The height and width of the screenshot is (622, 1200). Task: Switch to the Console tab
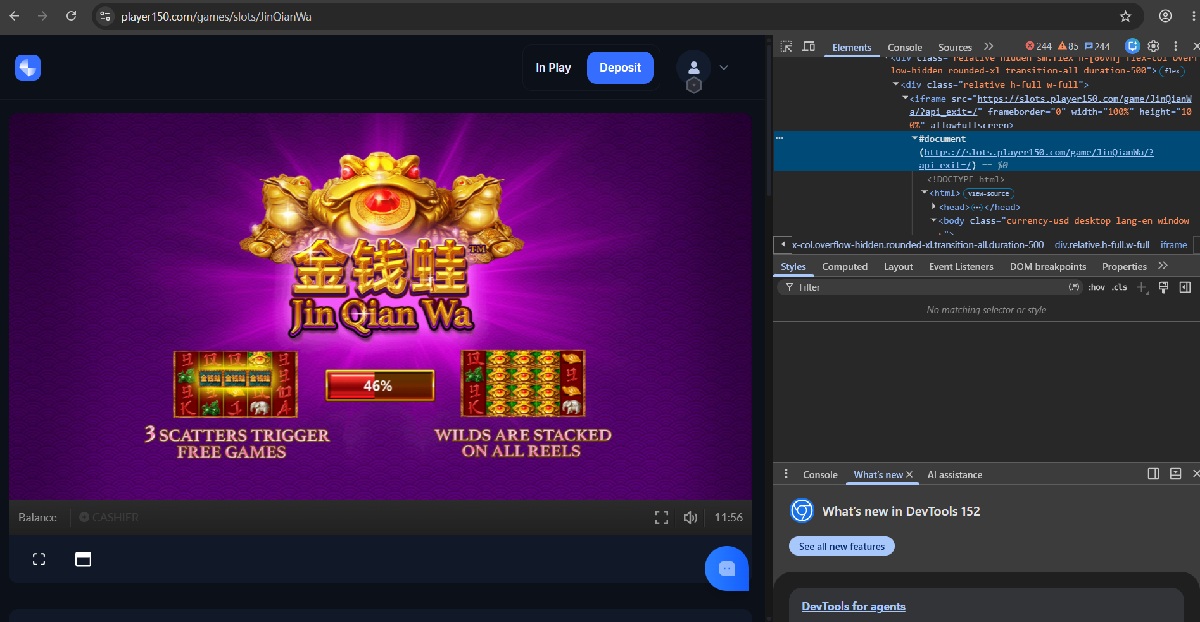tap(905, 47)
